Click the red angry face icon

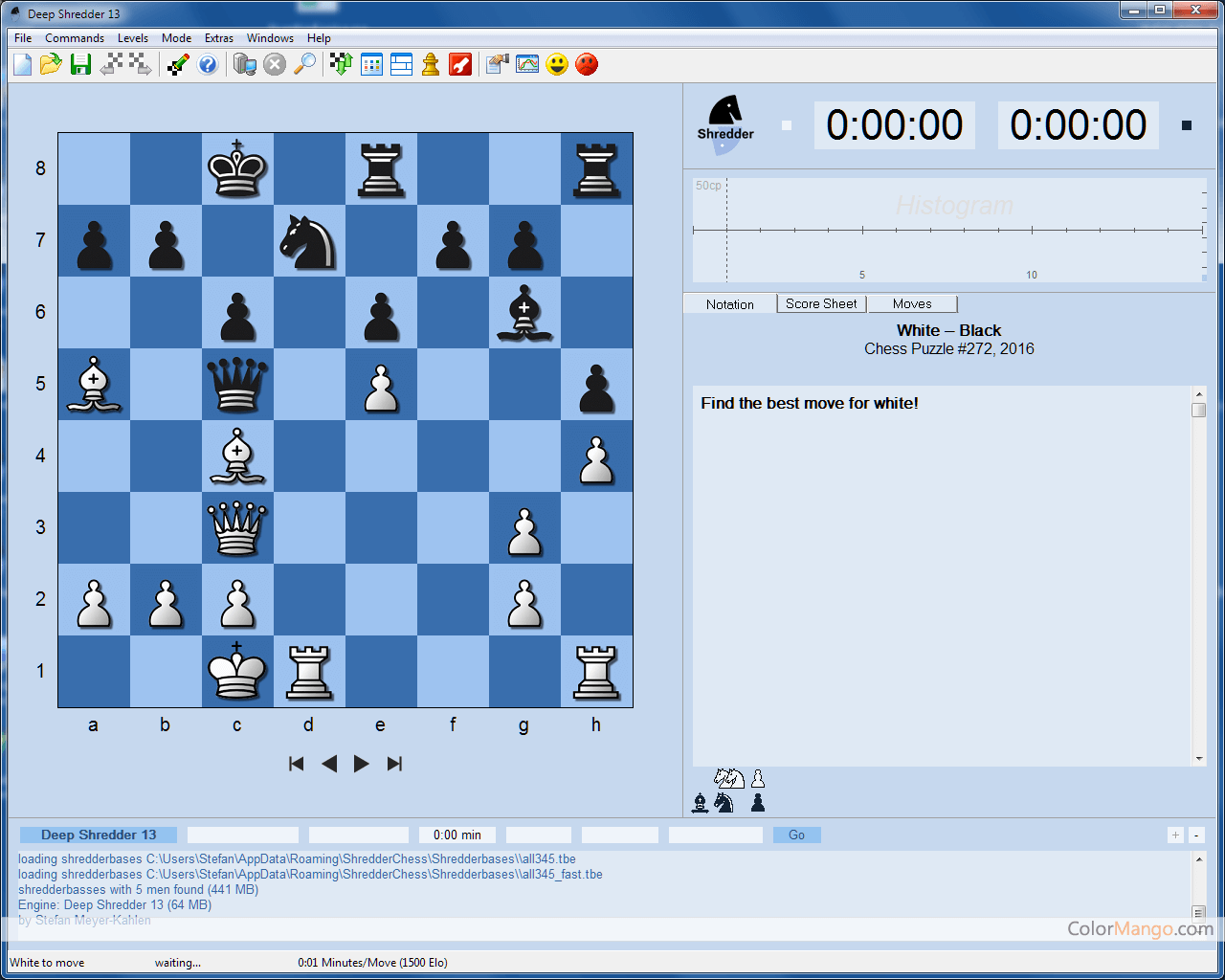coord(587,64)
